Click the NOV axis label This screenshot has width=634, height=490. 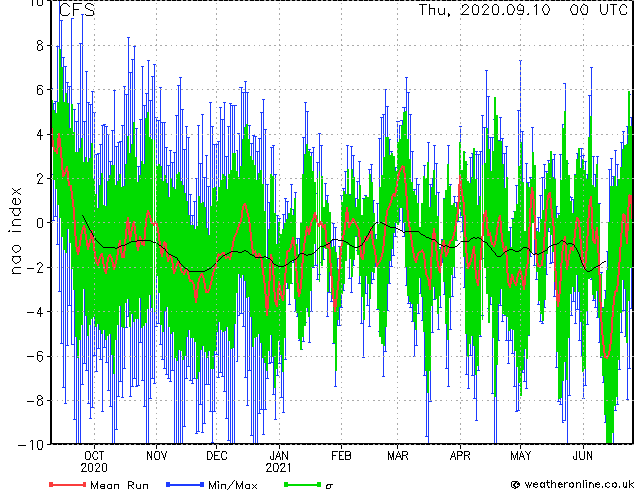[156, 456]
